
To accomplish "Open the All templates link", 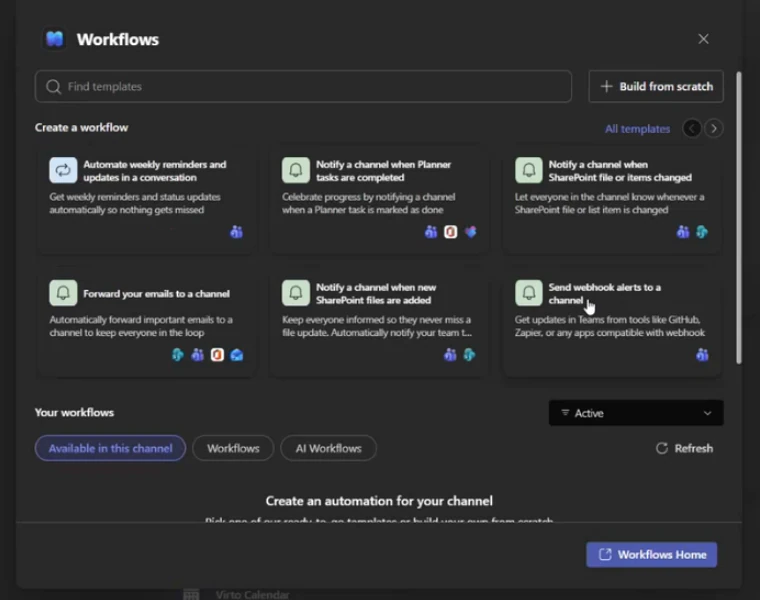I will 637,129.
